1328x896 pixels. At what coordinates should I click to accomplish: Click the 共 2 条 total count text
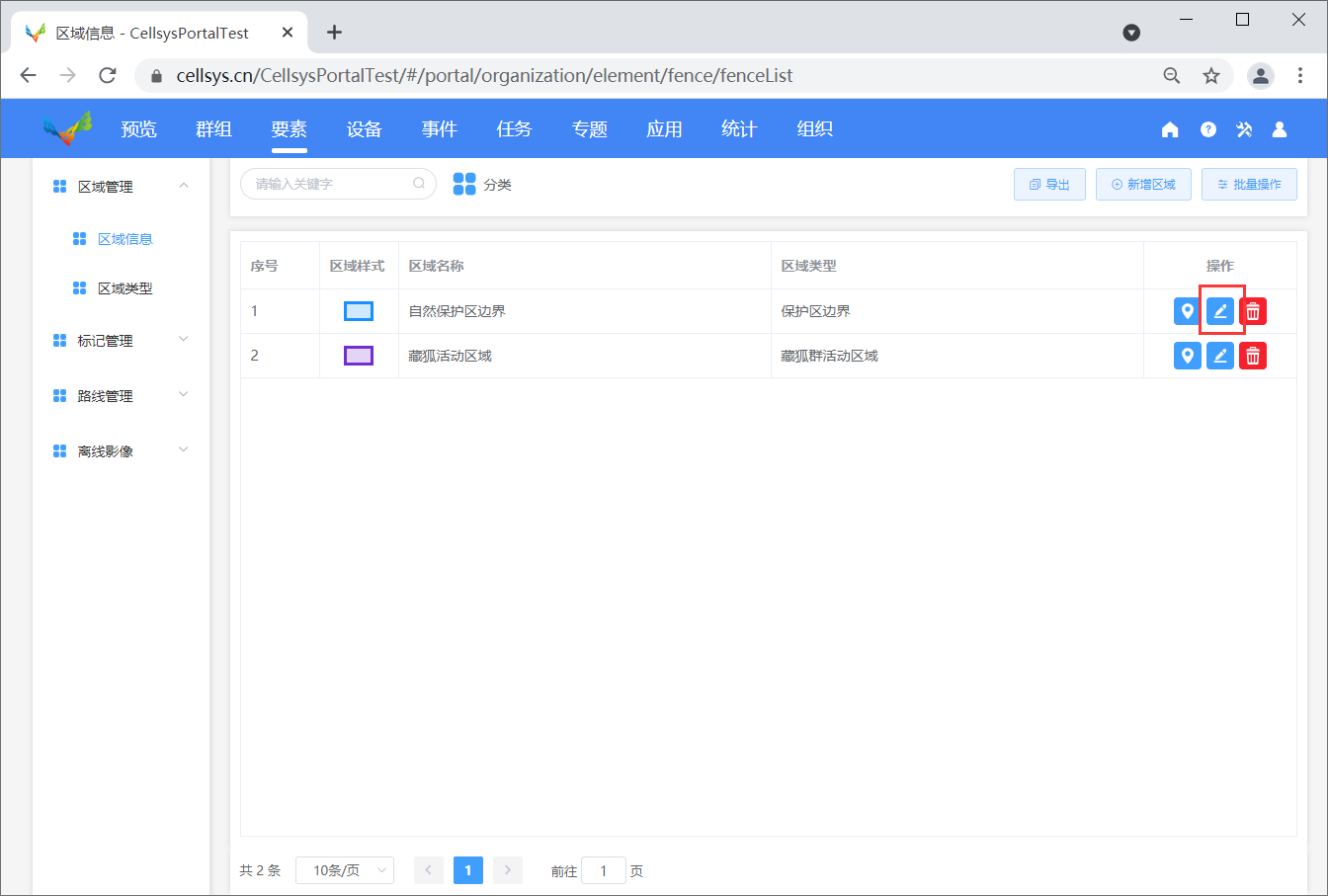coord(260,870)
